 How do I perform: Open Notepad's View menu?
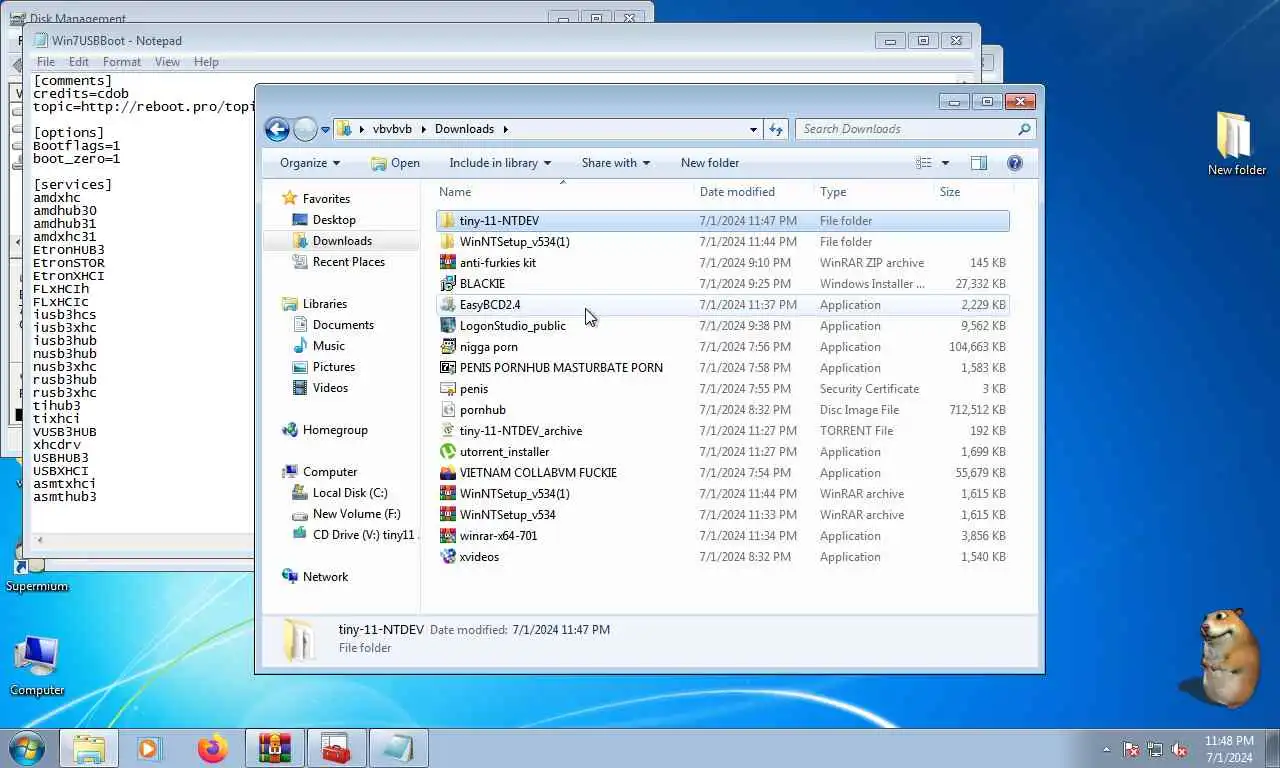(167, 62)
